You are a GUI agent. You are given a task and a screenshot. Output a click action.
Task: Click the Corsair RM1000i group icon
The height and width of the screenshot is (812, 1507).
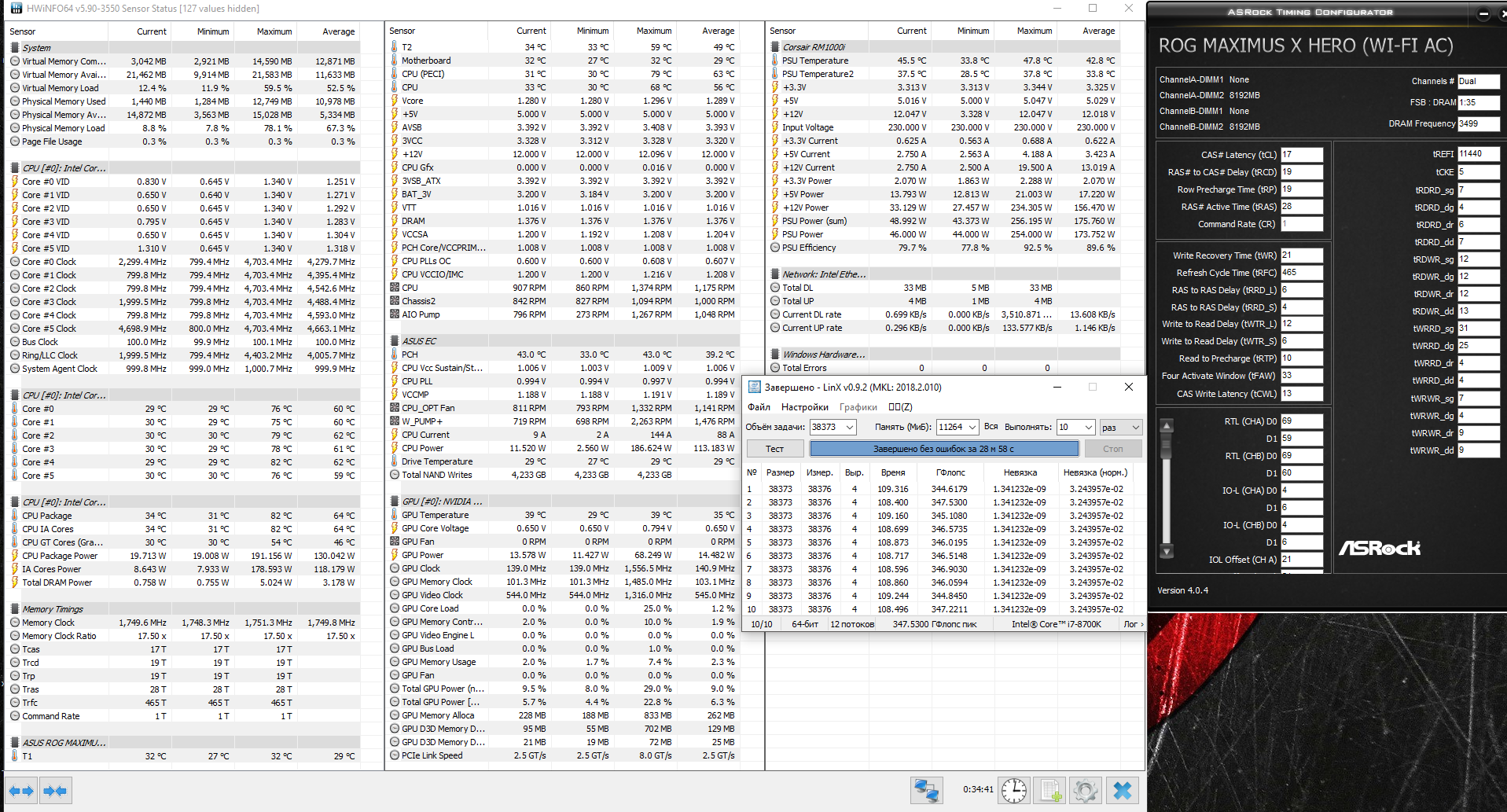point(775,47)
